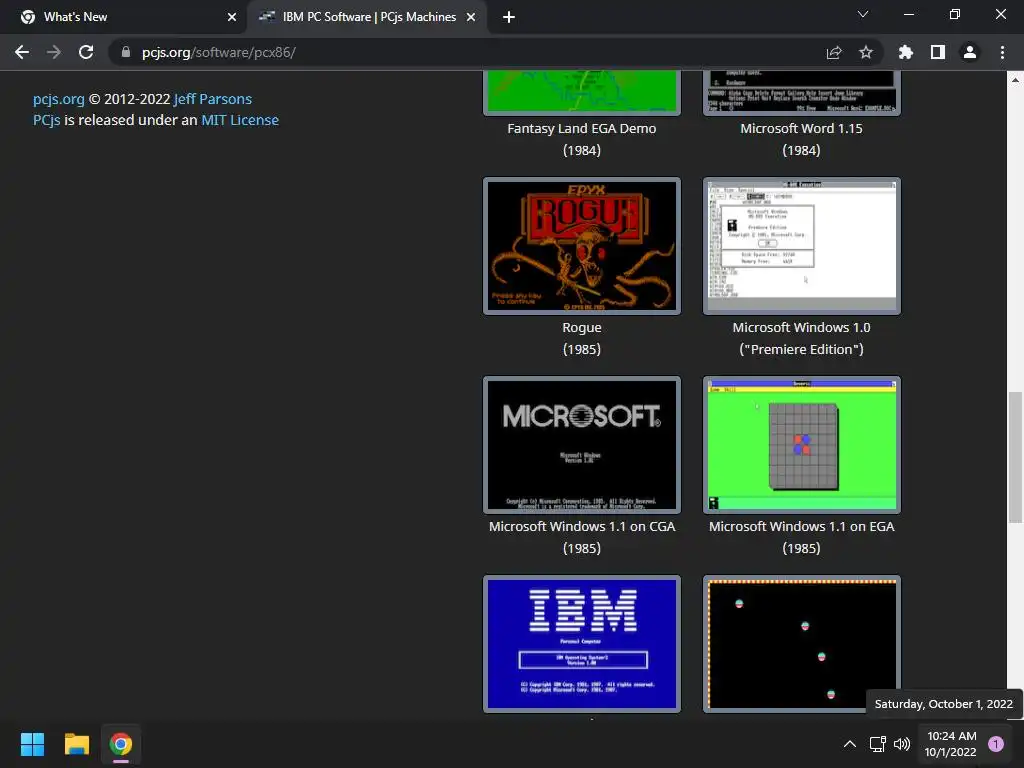Expand the tab search dropdown
This screenshot has width=1024, height=768.
coord(863,14)
